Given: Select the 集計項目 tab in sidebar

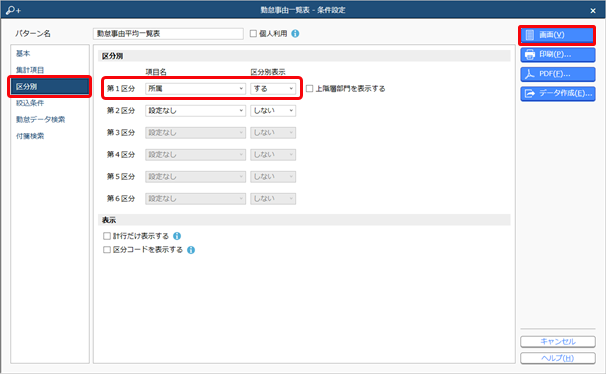Looking at the screenshot, I should click(50, 70).
